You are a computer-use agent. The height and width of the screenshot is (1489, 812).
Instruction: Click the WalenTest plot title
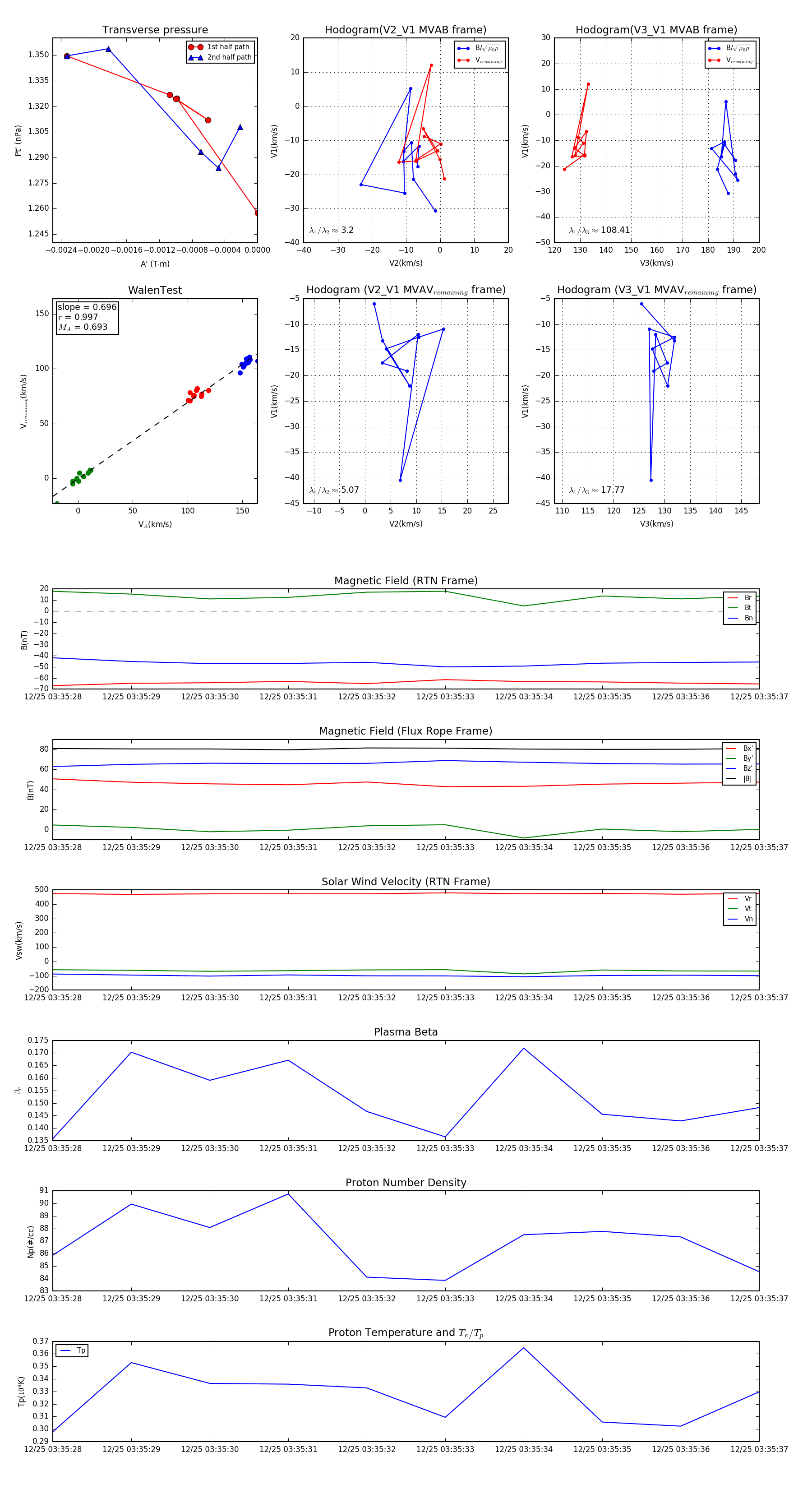click(155, 290)
